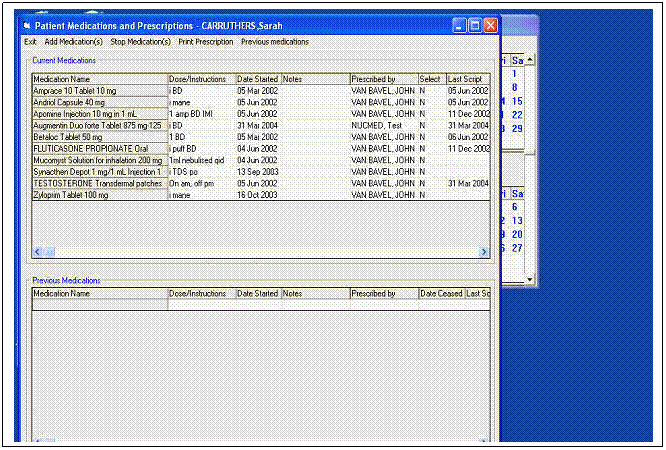Screen dimensions: 666x450
Task: Click the application icon in the title bar
Action: point(28,24)
